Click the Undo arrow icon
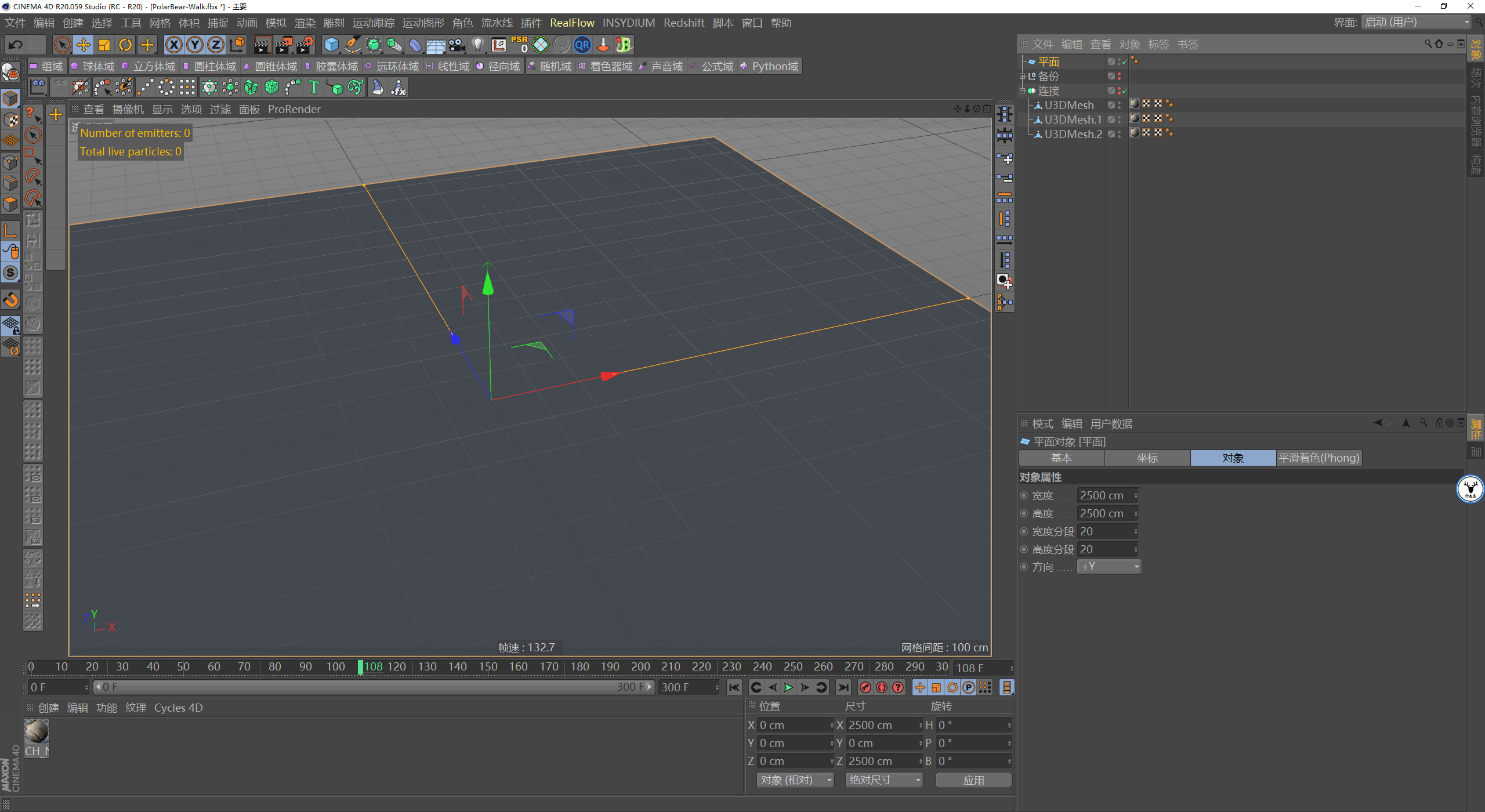The height and width of the screenshot is (812, 1485). (x=16, y=45)
